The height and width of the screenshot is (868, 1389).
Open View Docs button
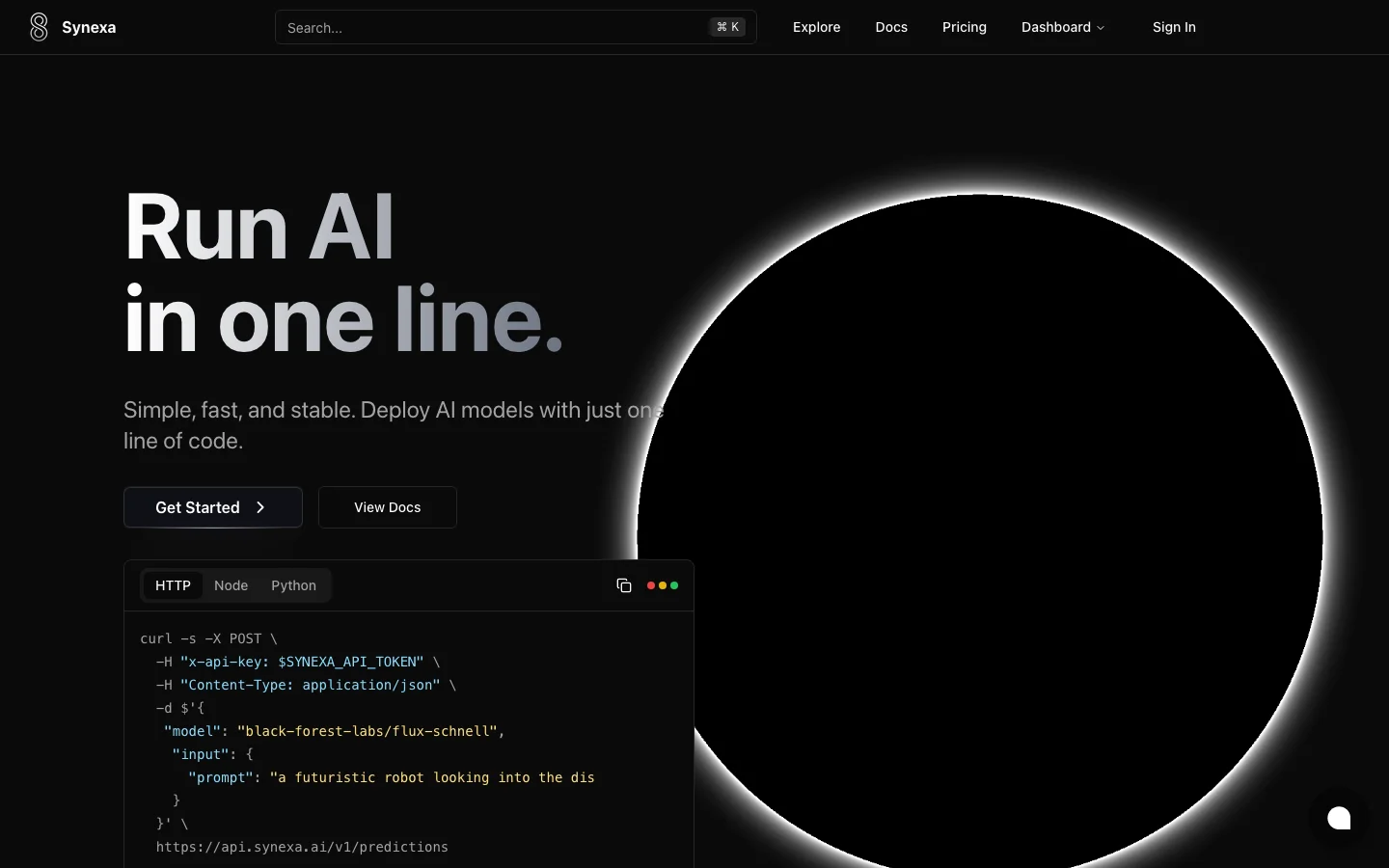pos(388,507)
